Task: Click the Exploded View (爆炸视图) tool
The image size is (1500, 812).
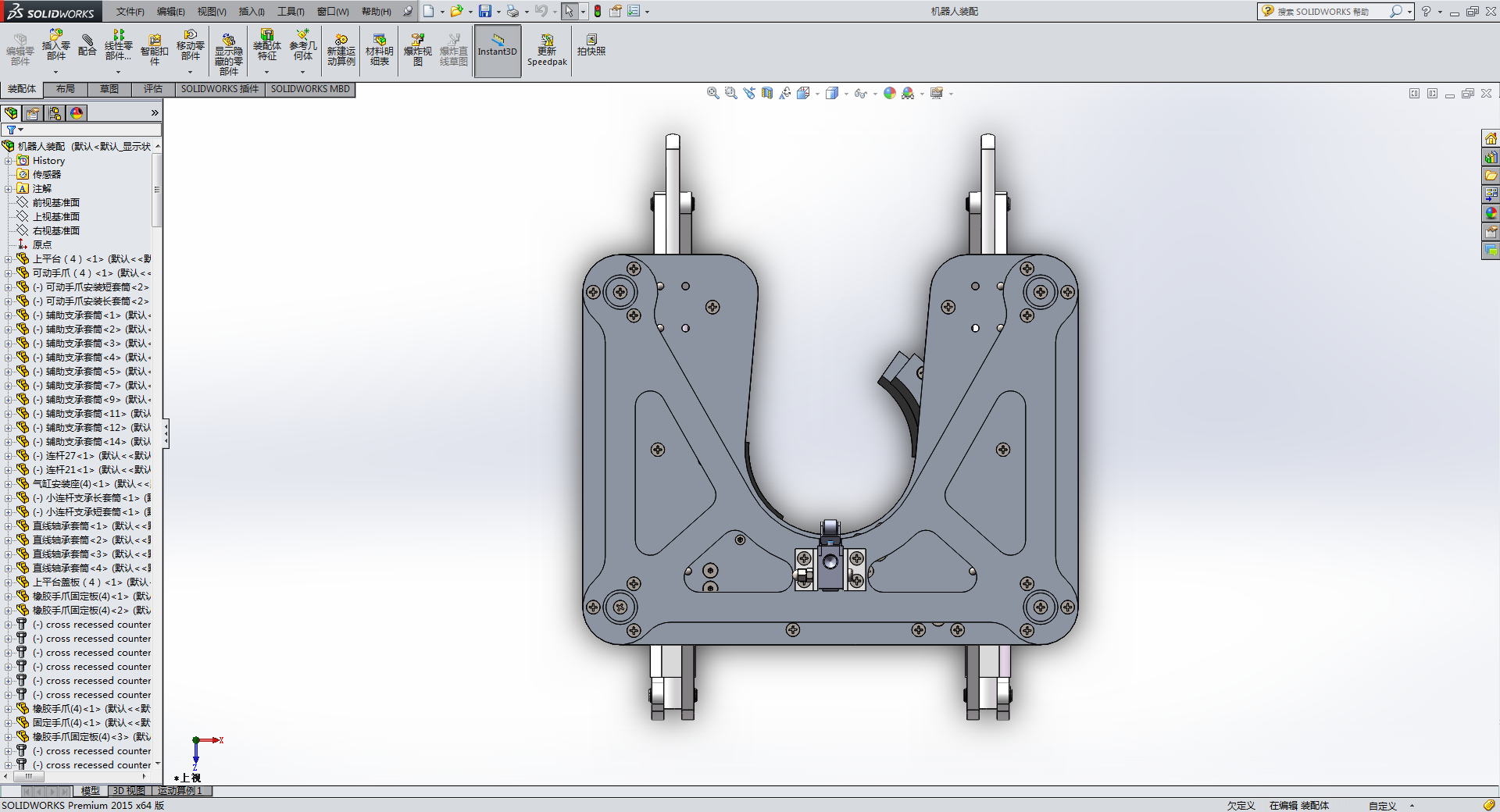Action: 418,50
